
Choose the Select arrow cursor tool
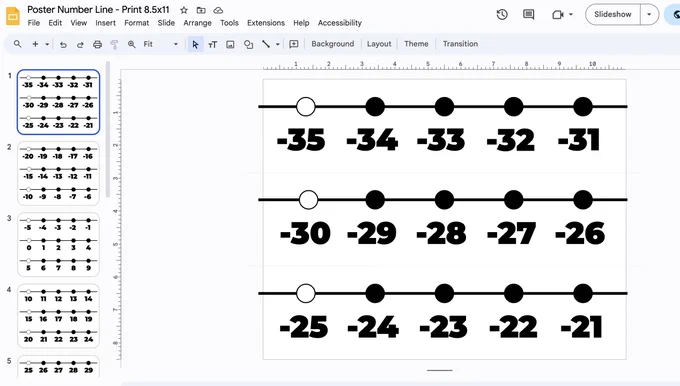coord(195,44)
